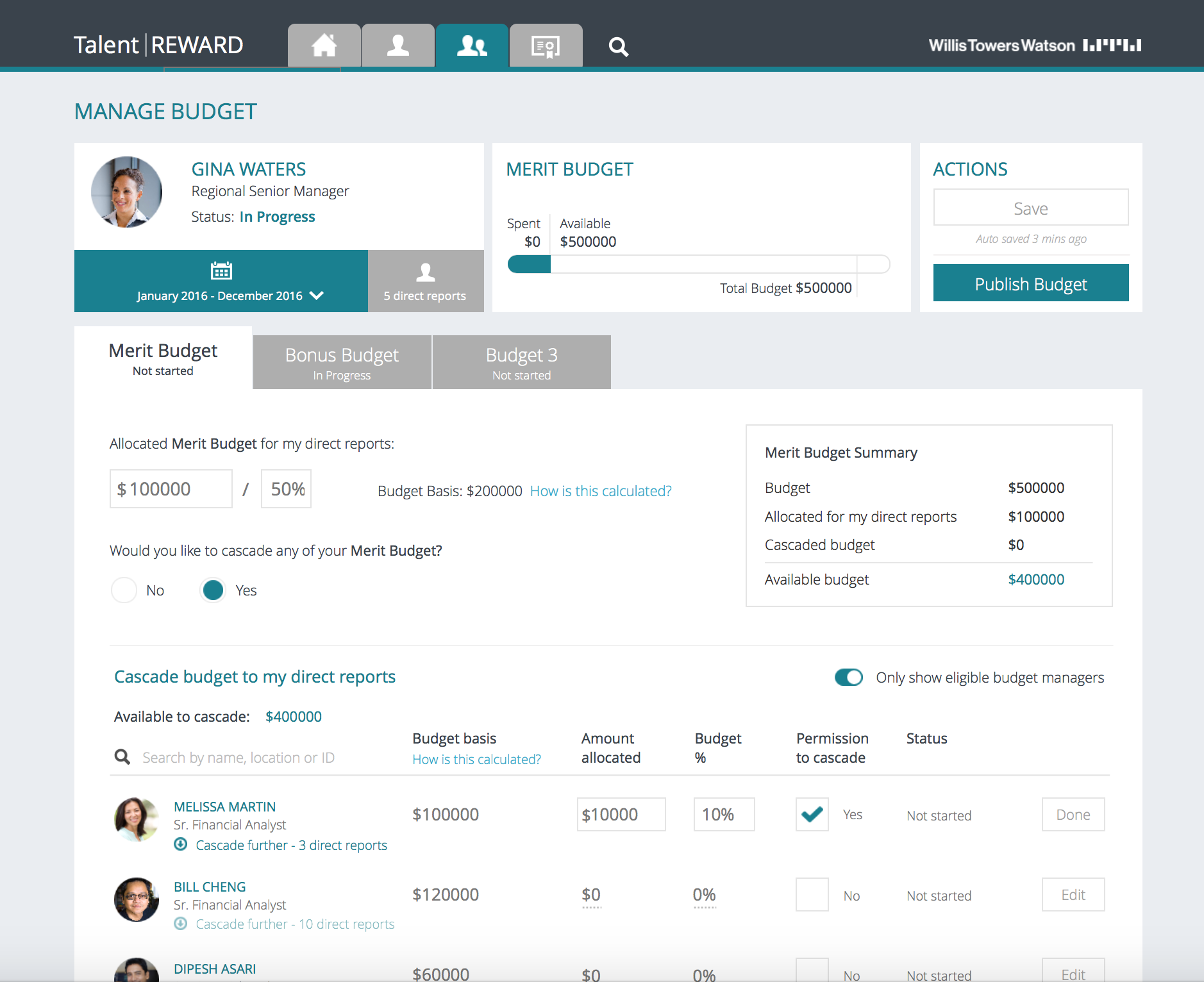Select the single-person profile icon in navbar

pos(397,45)
